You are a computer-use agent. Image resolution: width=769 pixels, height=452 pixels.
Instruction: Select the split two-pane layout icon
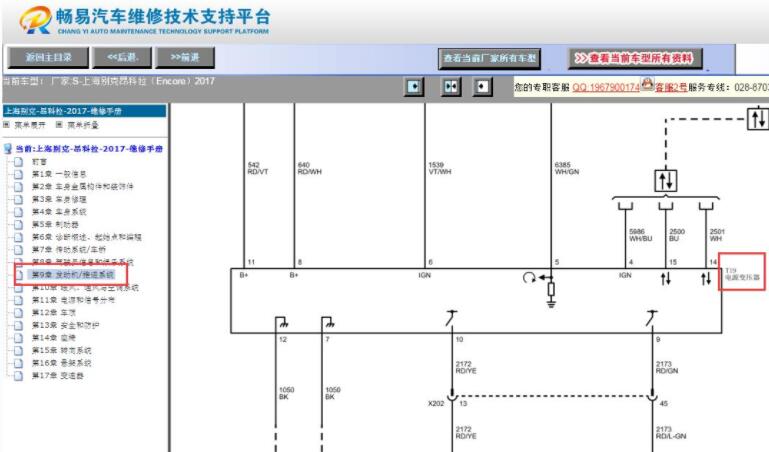pyautogui.click(x=450, y=87)
